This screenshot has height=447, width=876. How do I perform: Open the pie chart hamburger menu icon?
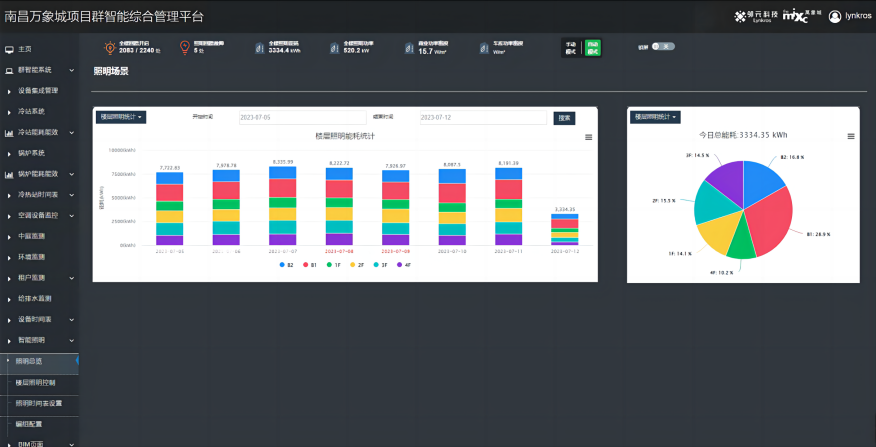tap(851, 136)
